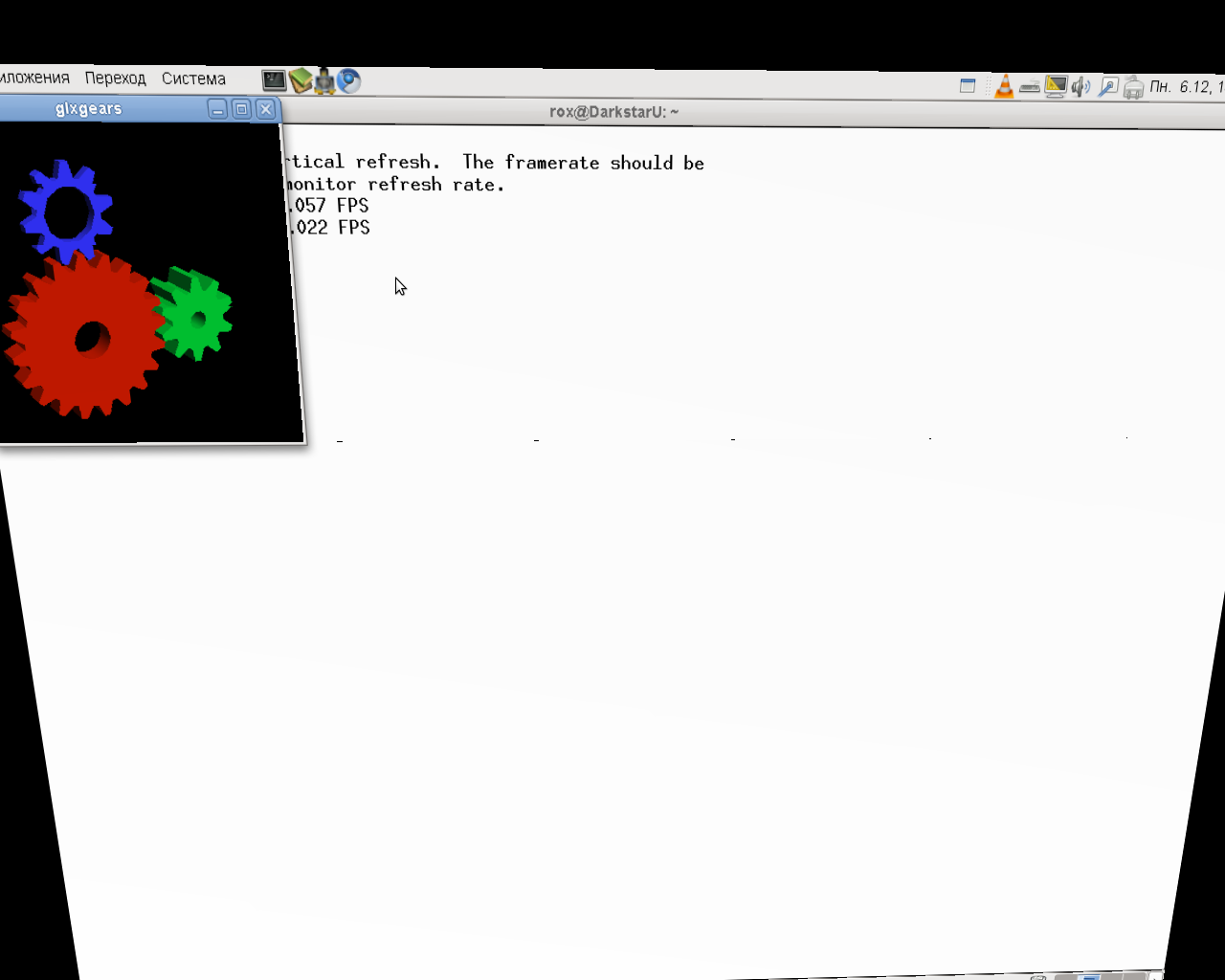
Task: Click the launcher icon next to the books
Action: point(324,81)
